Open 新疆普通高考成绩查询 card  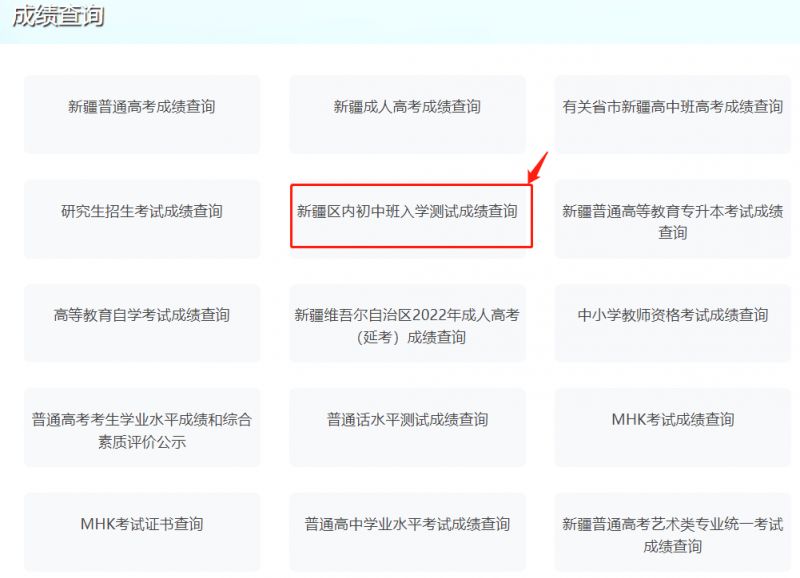142,114
